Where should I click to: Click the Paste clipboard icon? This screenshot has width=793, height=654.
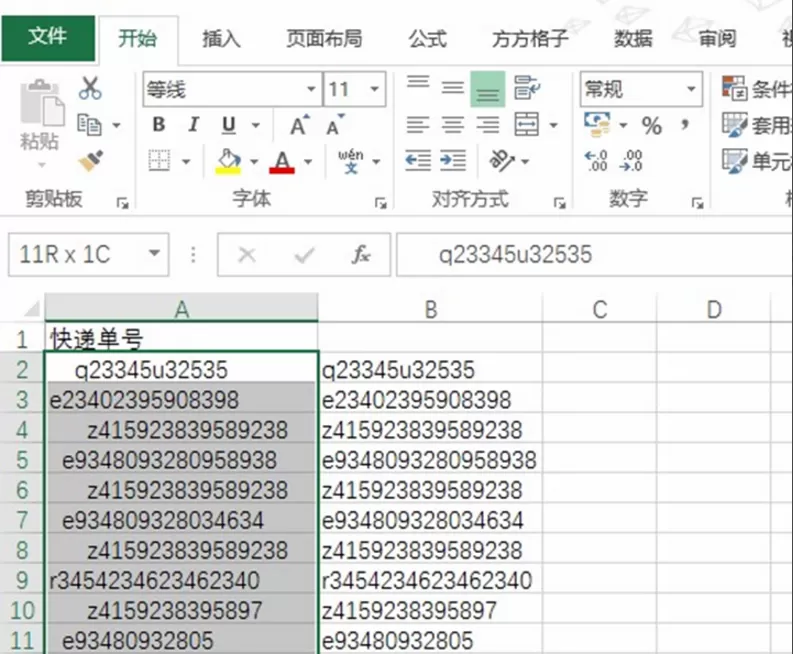(x=41, y=104)
